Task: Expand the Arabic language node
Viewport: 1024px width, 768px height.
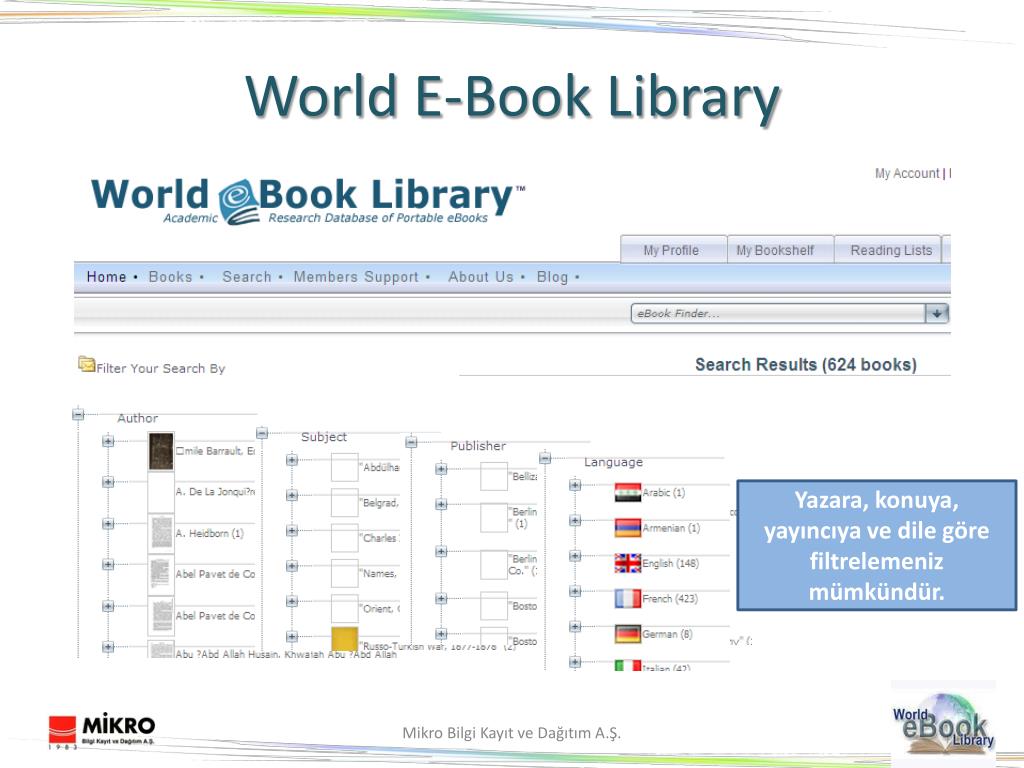Action: point(575,485)
